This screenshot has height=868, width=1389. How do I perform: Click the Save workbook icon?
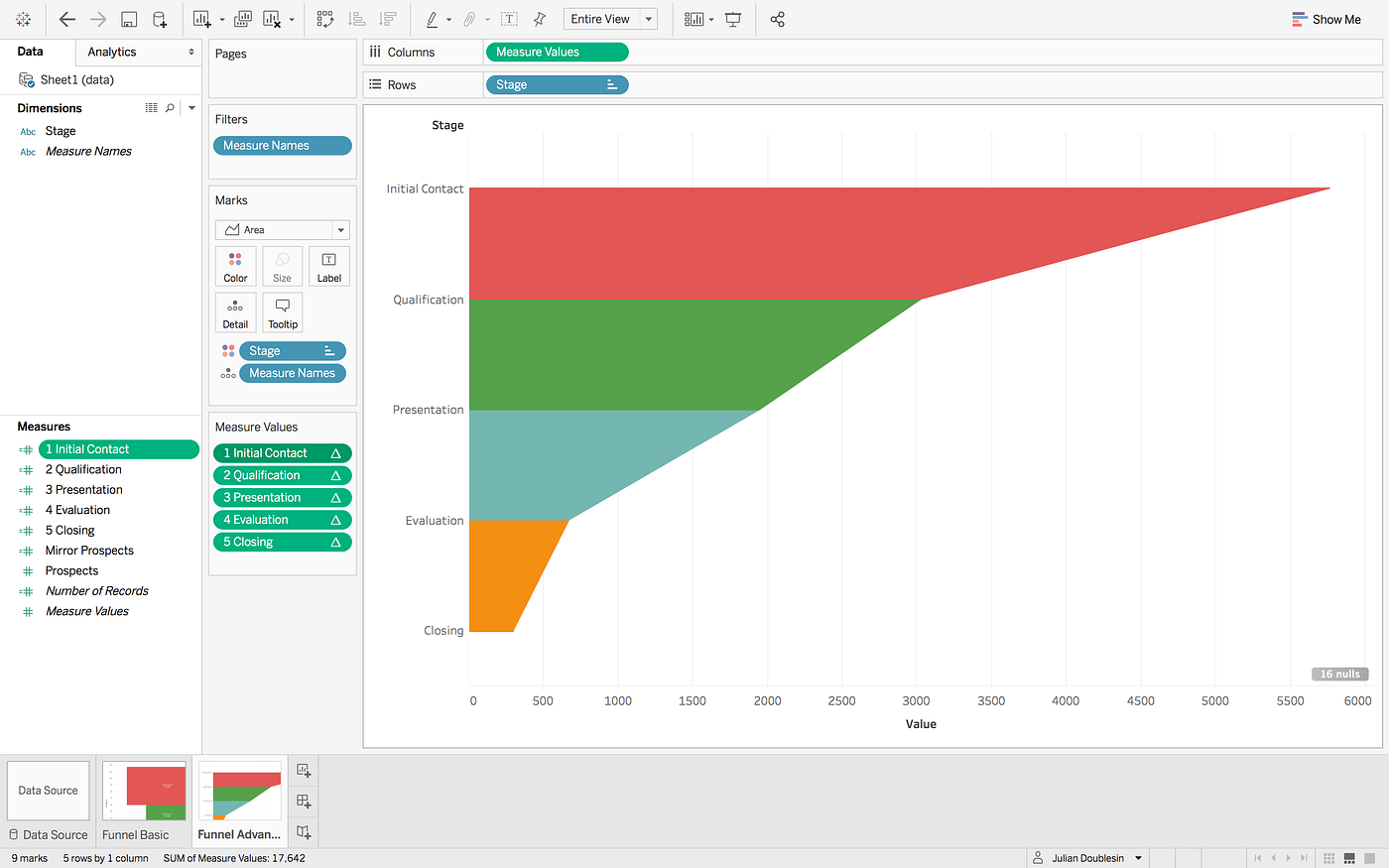click(x=129, y=18)
